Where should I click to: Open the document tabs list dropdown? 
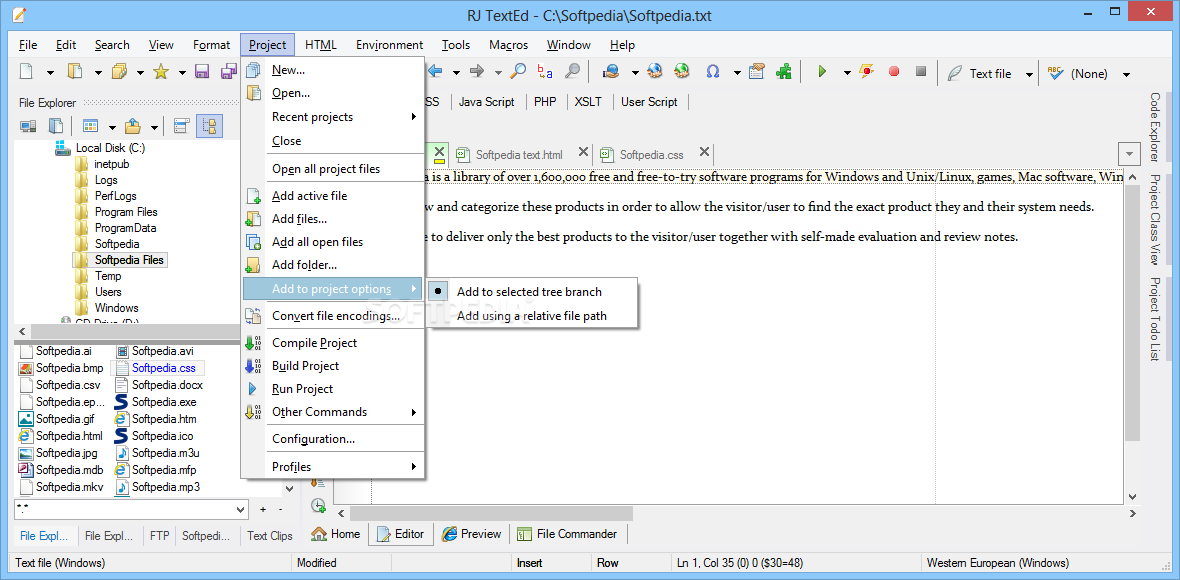click(x=1129, y=154)
